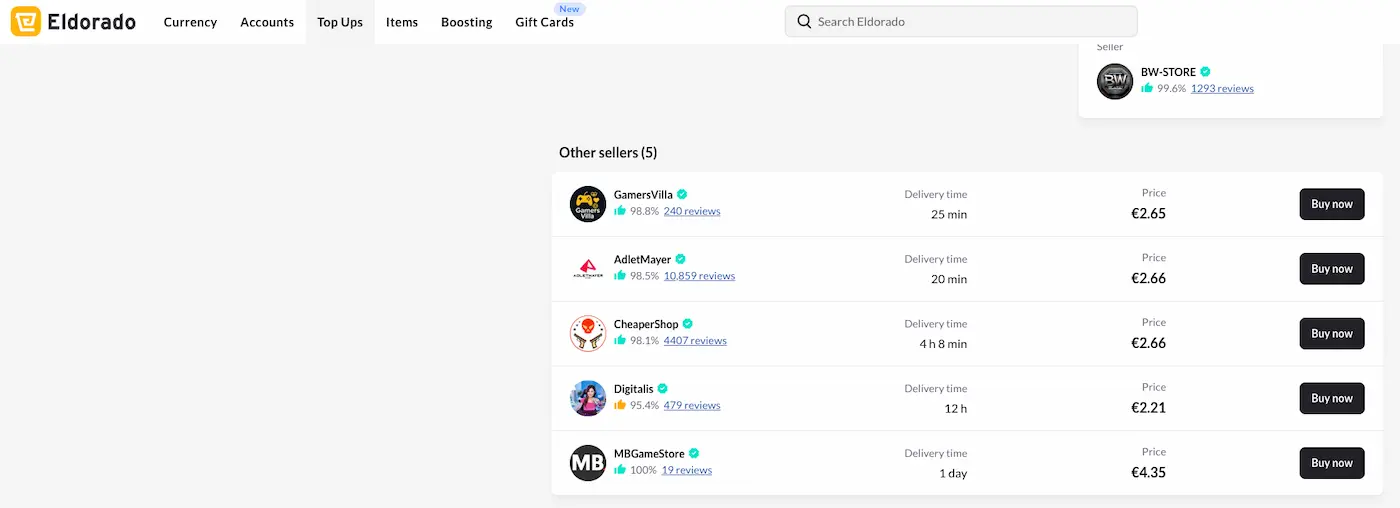
Task: Click BW-STORE verified badge icon
Action: (x=1206, y=72)
